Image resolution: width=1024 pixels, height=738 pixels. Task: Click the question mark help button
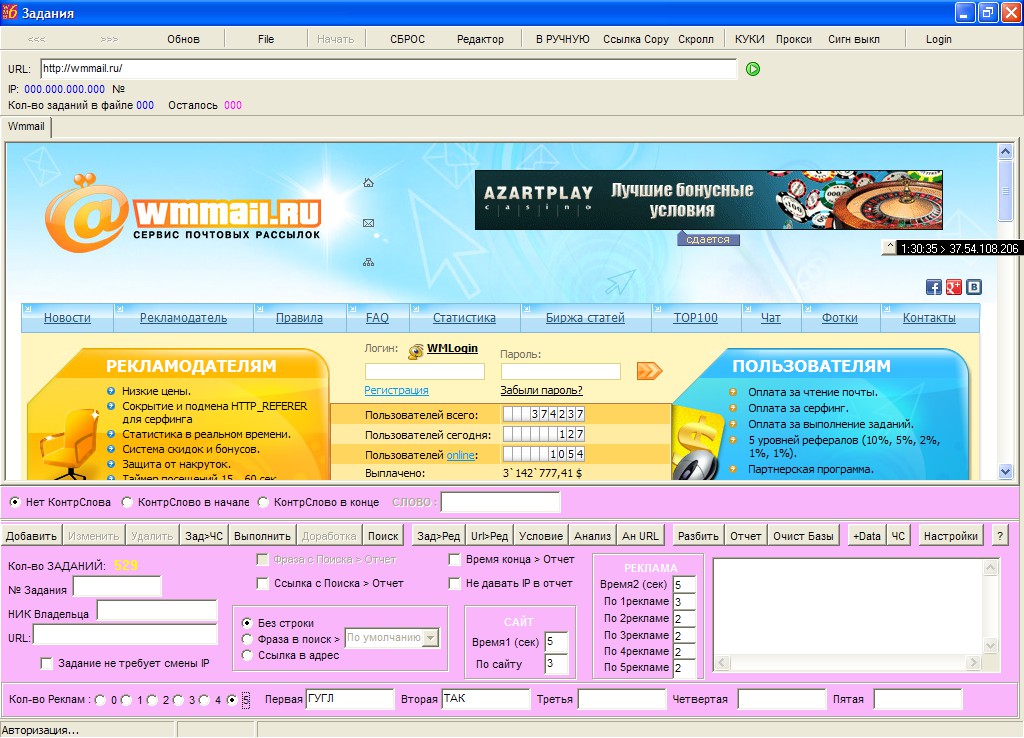tap(1000, 536)
